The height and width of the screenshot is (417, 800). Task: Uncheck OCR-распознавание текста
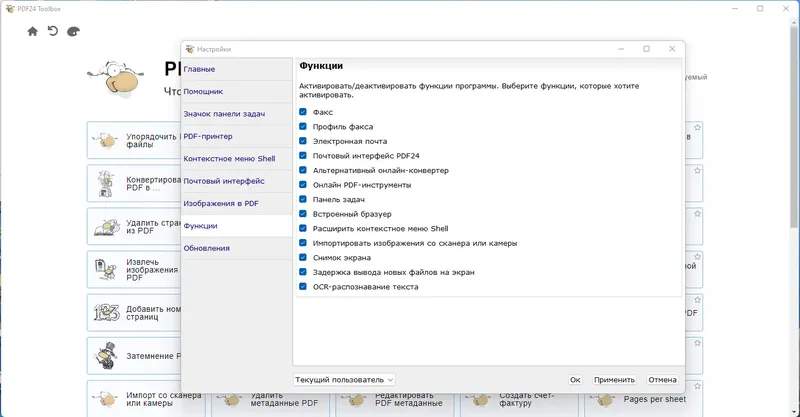click(x=303, y=286)
